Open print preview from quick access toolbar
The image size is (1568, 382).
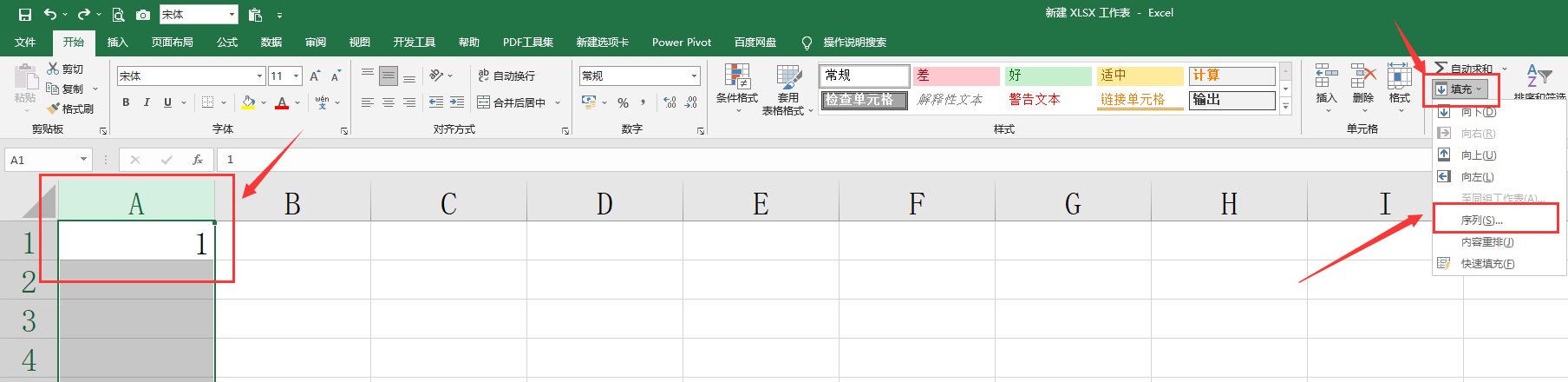[x=118, y=15]
